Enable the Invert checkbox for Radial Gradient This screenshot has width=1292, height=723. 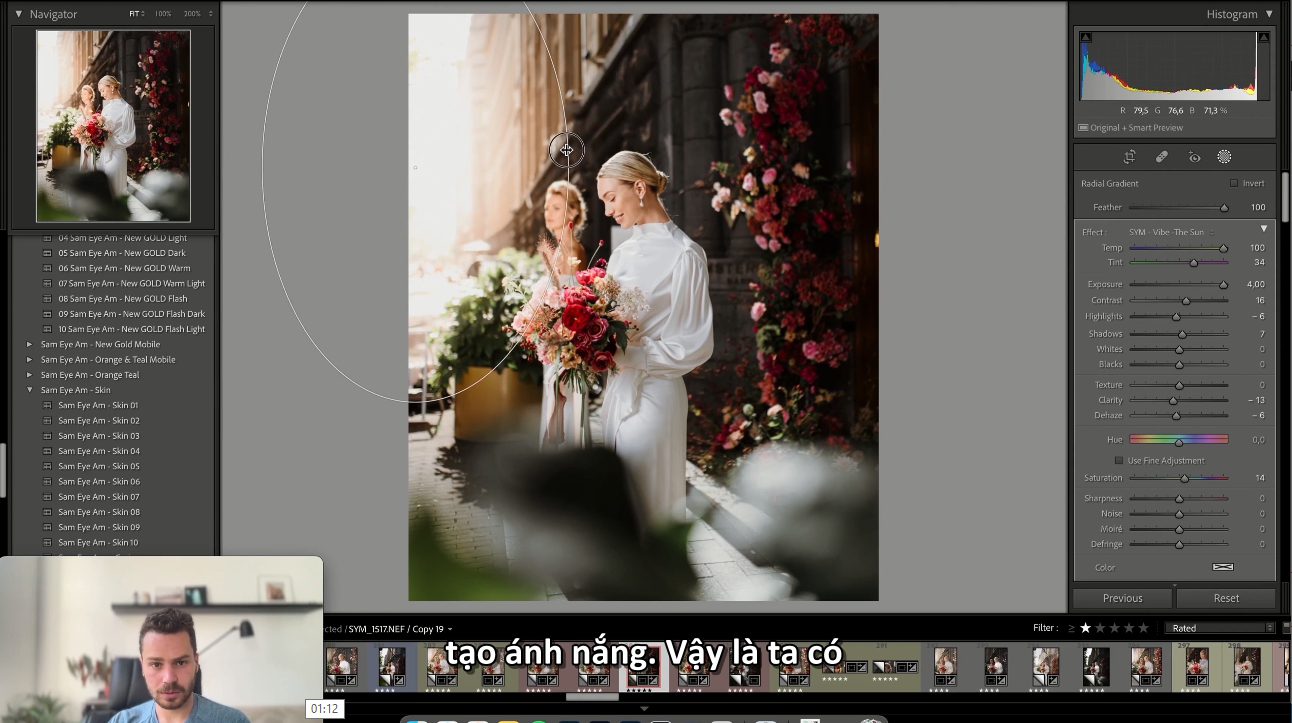[x=1234, y=184]
